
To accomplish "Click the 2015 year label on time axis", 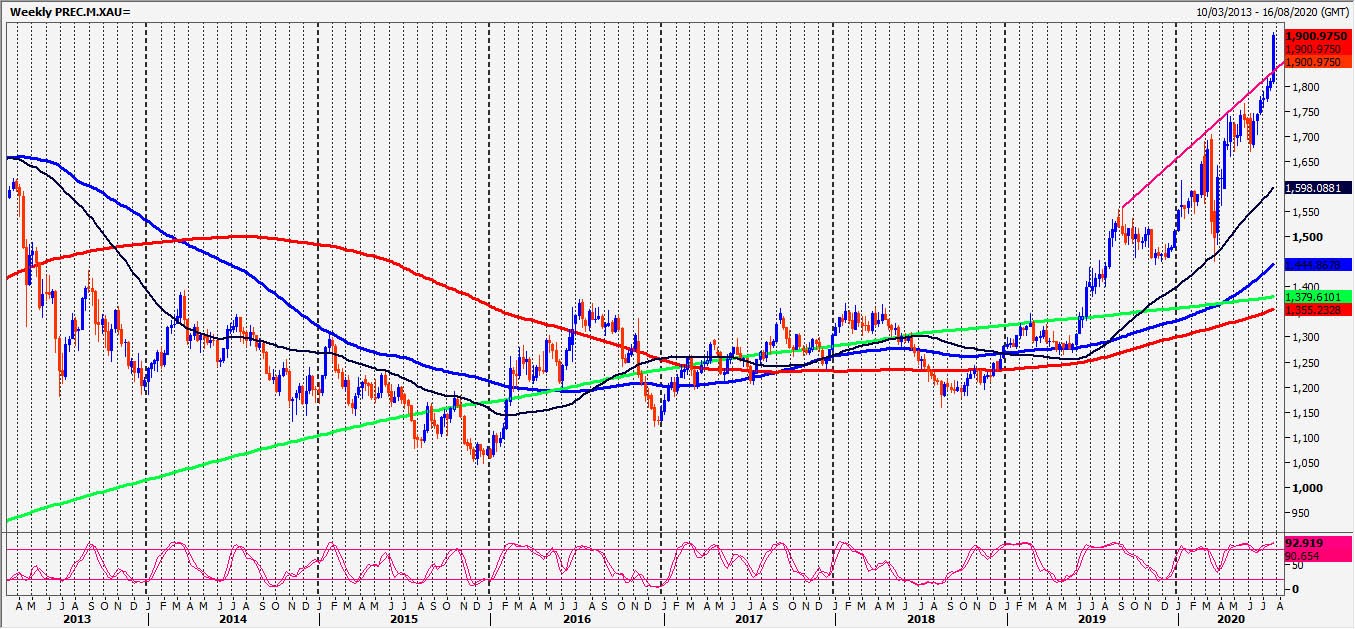I will [x=403, y=620].
